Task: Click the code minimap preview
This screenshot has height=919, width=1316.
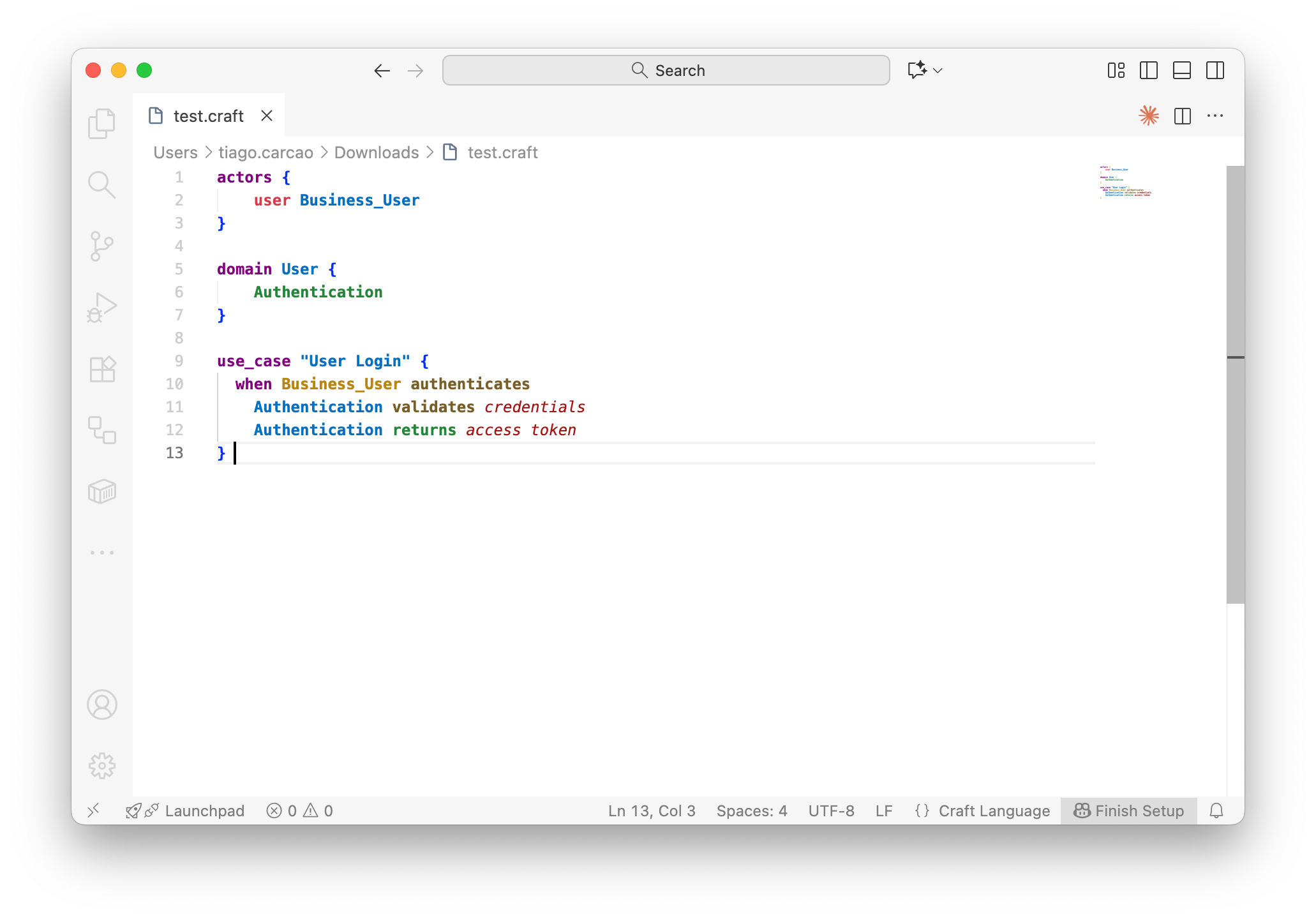Action: [x=1126, y=182]
